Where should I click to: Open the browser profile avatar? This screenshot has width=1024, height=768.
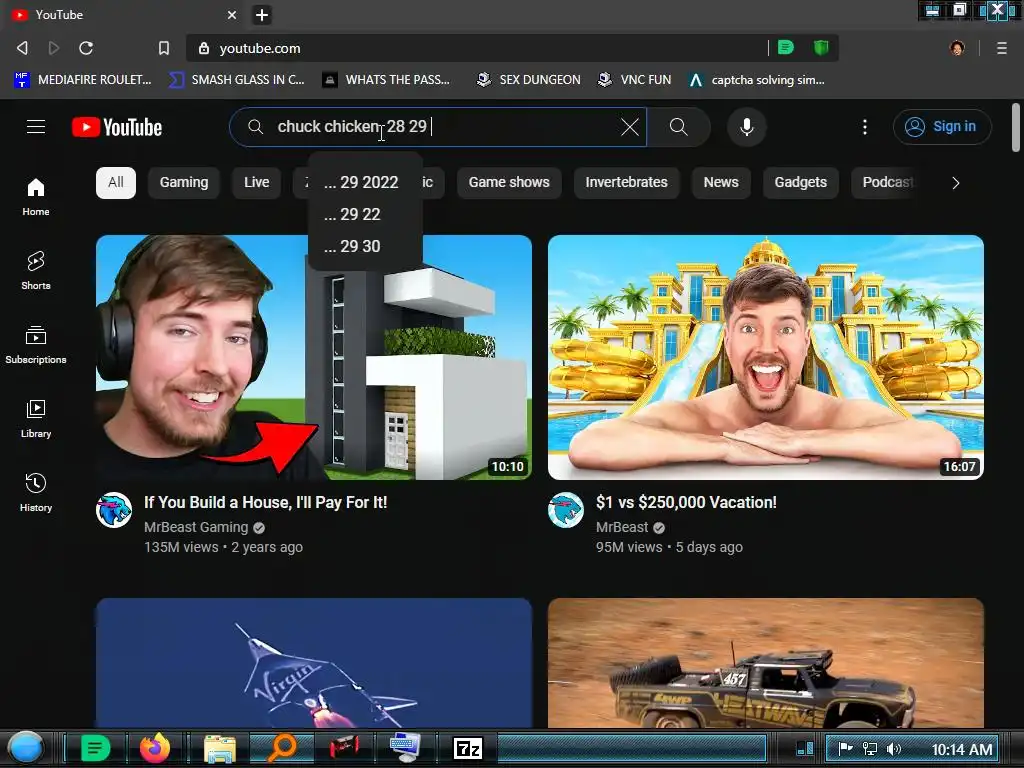[x=957, y=48]
